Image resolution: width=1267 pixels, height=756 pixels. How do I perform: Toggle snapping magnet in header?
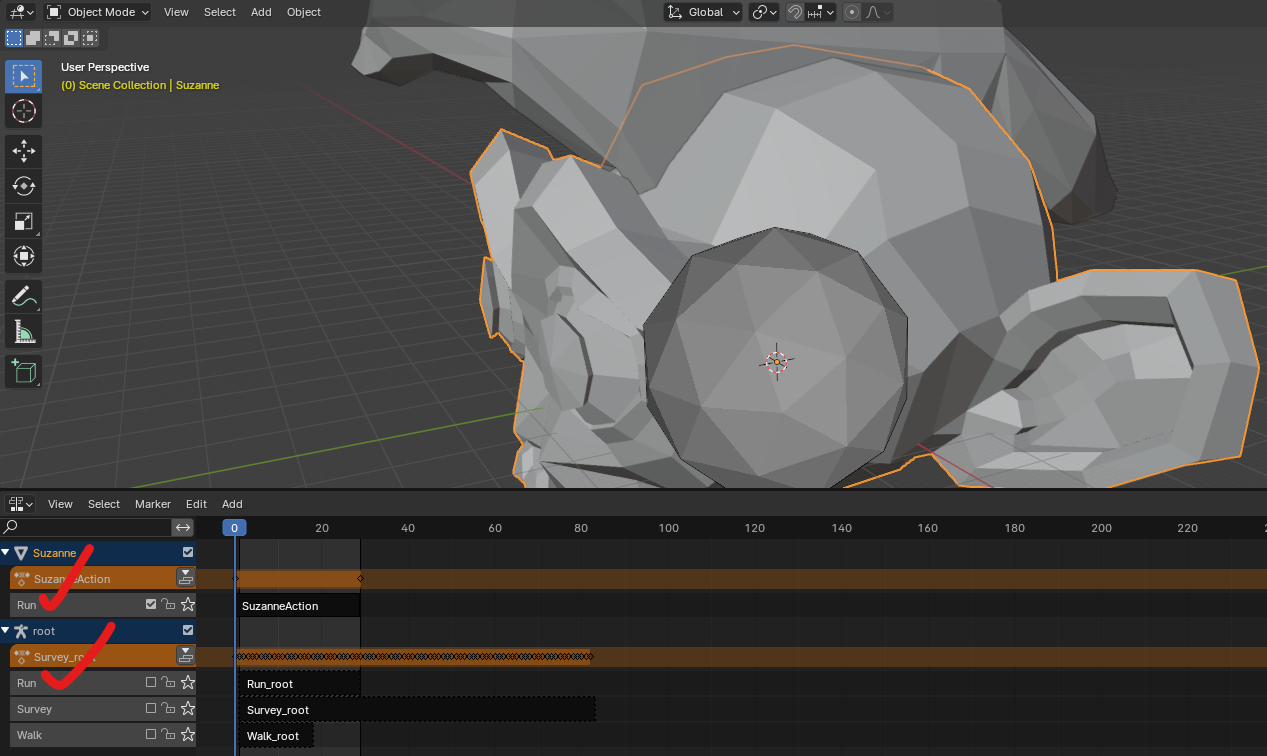pos(794,12)
